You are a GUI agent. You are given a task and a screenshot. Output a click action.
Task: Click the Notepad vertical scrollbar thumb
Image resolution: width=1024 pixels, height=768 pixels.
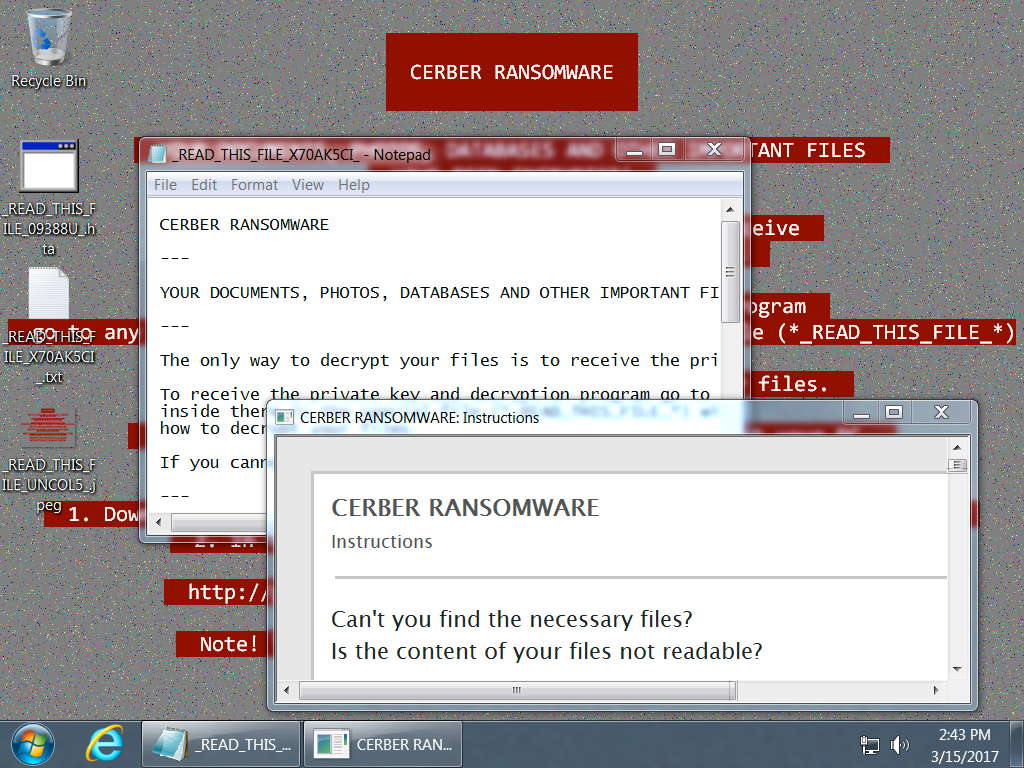730,272
